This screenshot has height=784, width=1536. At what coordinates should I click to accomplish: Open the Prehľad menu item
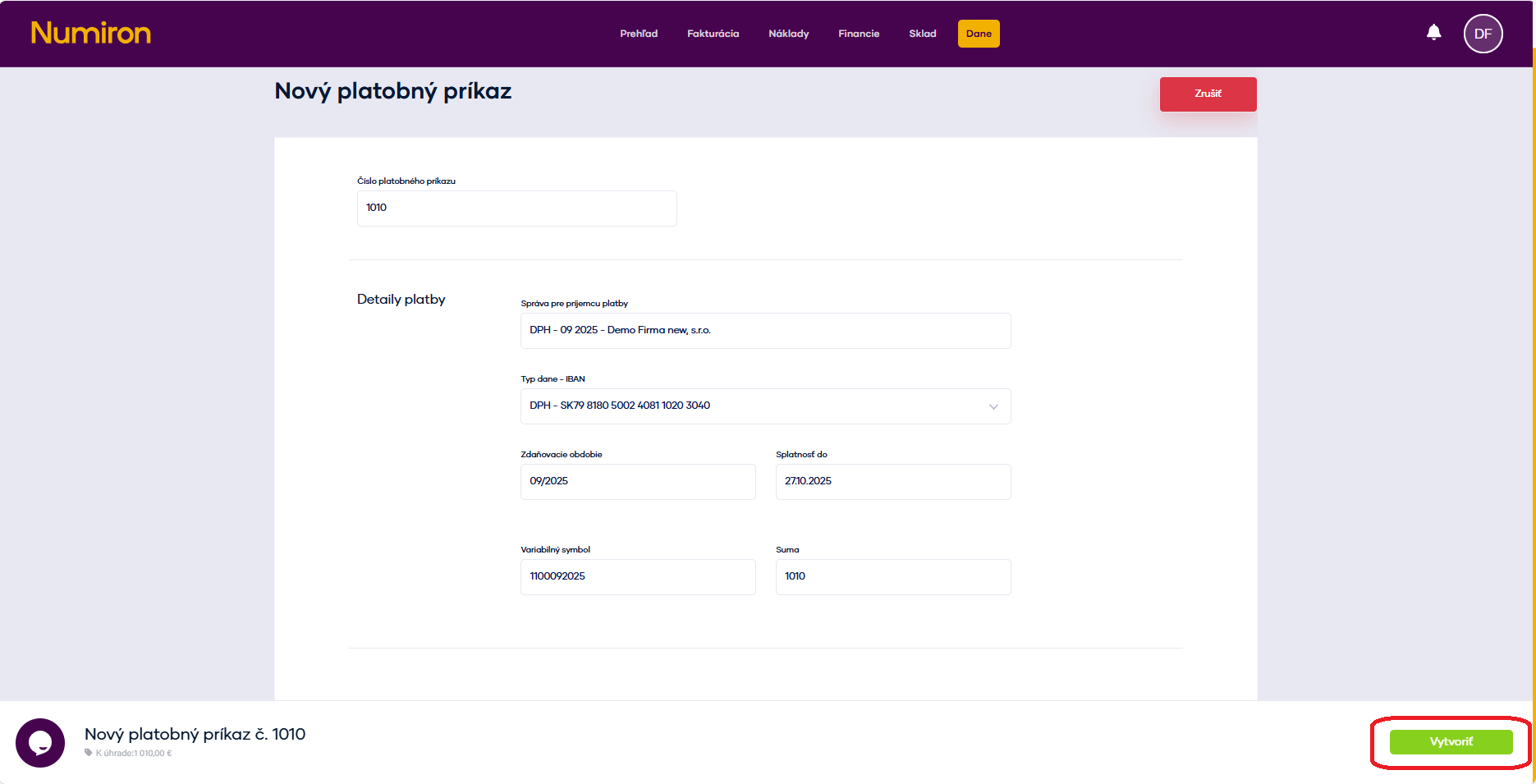coord(639,34)
